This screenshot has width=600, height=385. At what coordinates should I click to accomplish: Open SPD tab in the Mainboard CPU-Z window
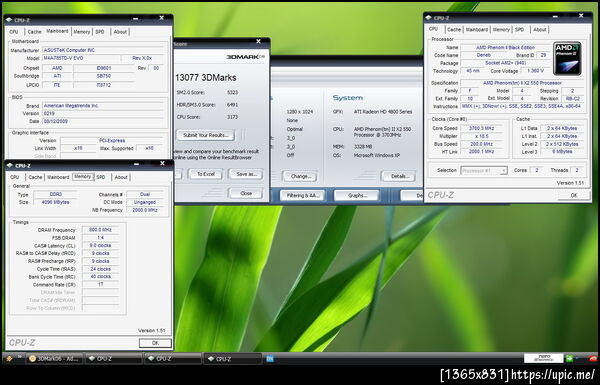(x=100, y=32)
